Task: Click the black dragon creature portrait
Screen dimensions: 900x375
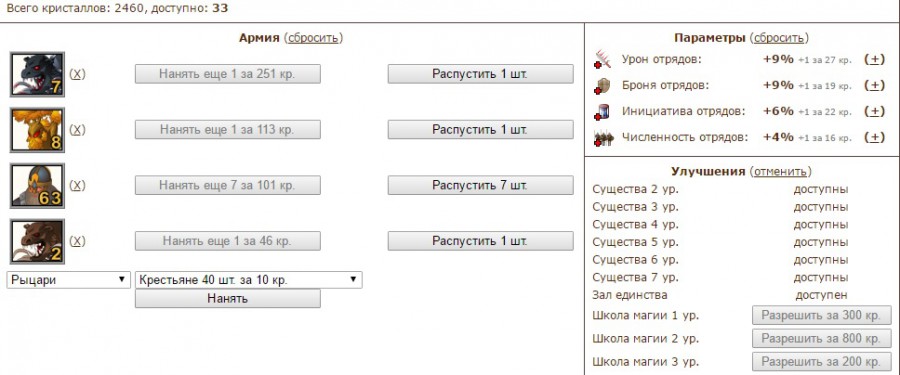Action: click(x=37, y=74)
